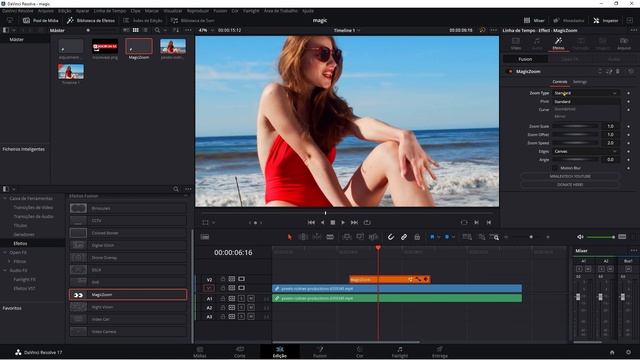Click the position lock padlock icon
640x360 pixels.
click(x=417, y=237)
